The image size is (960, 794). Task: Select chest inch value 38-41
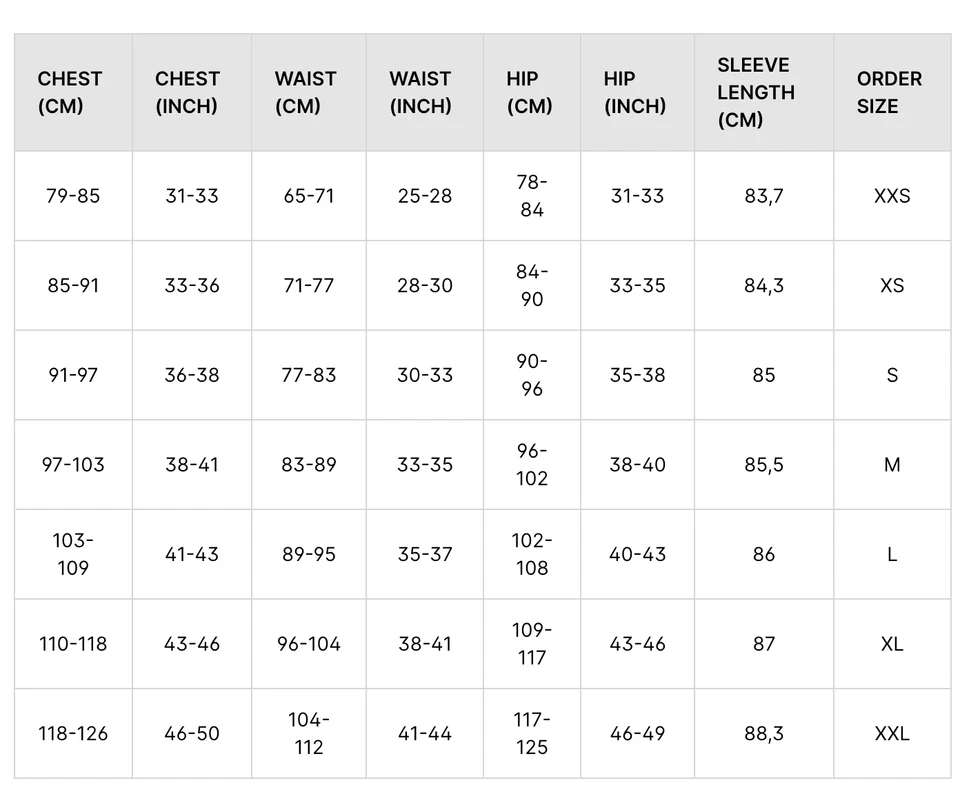[192, 465]
